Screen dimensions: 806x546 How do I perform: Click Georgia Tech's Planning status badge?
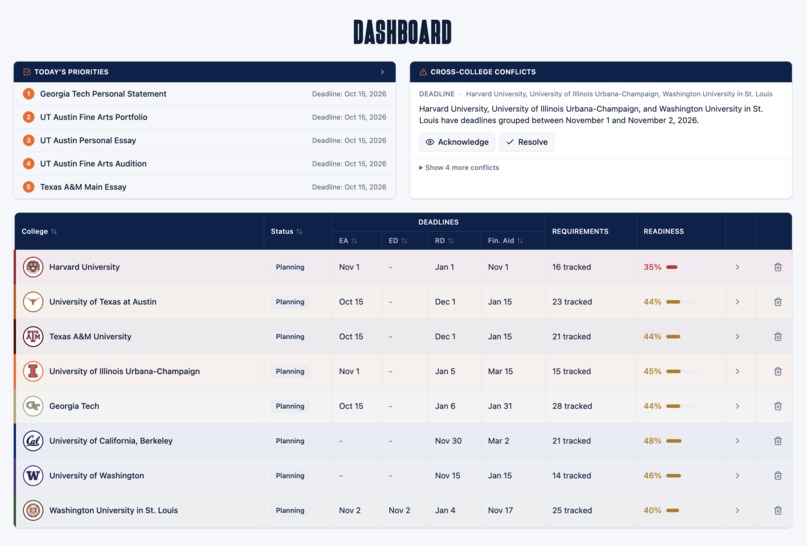click(290, 406)
